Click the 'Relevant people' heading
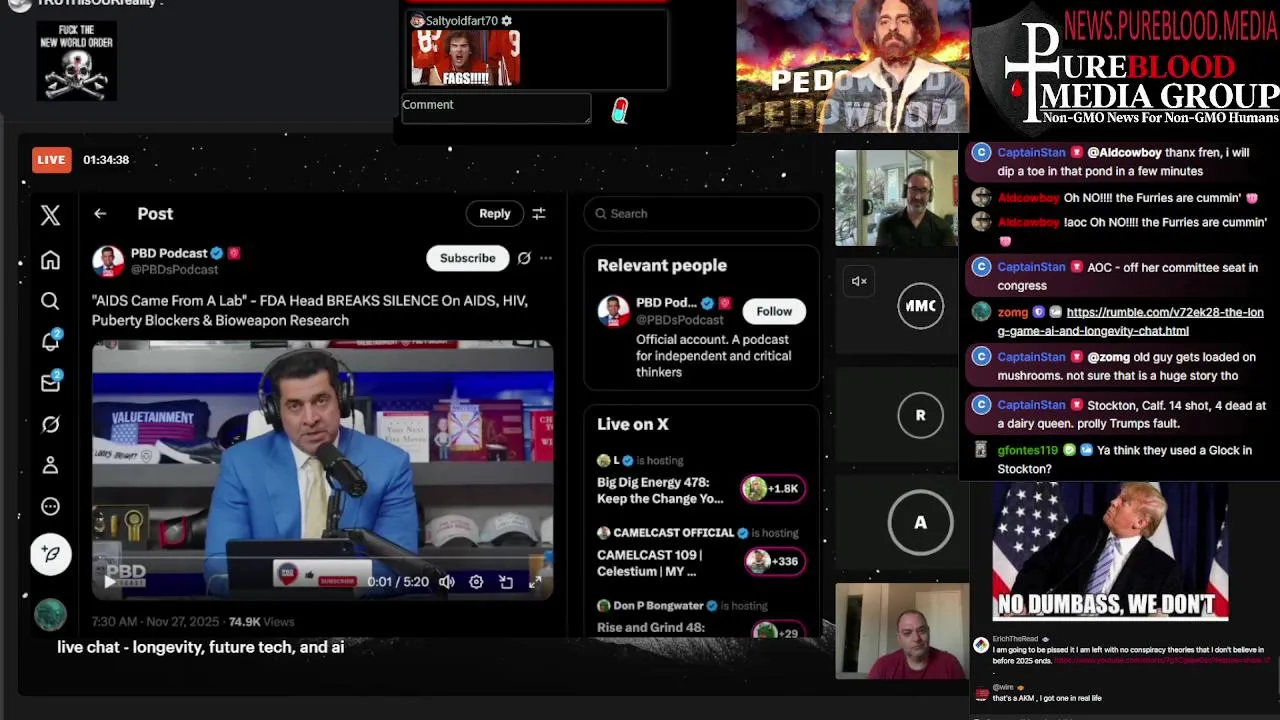This screenshot has width=1280, height=720. click(662, 265)
